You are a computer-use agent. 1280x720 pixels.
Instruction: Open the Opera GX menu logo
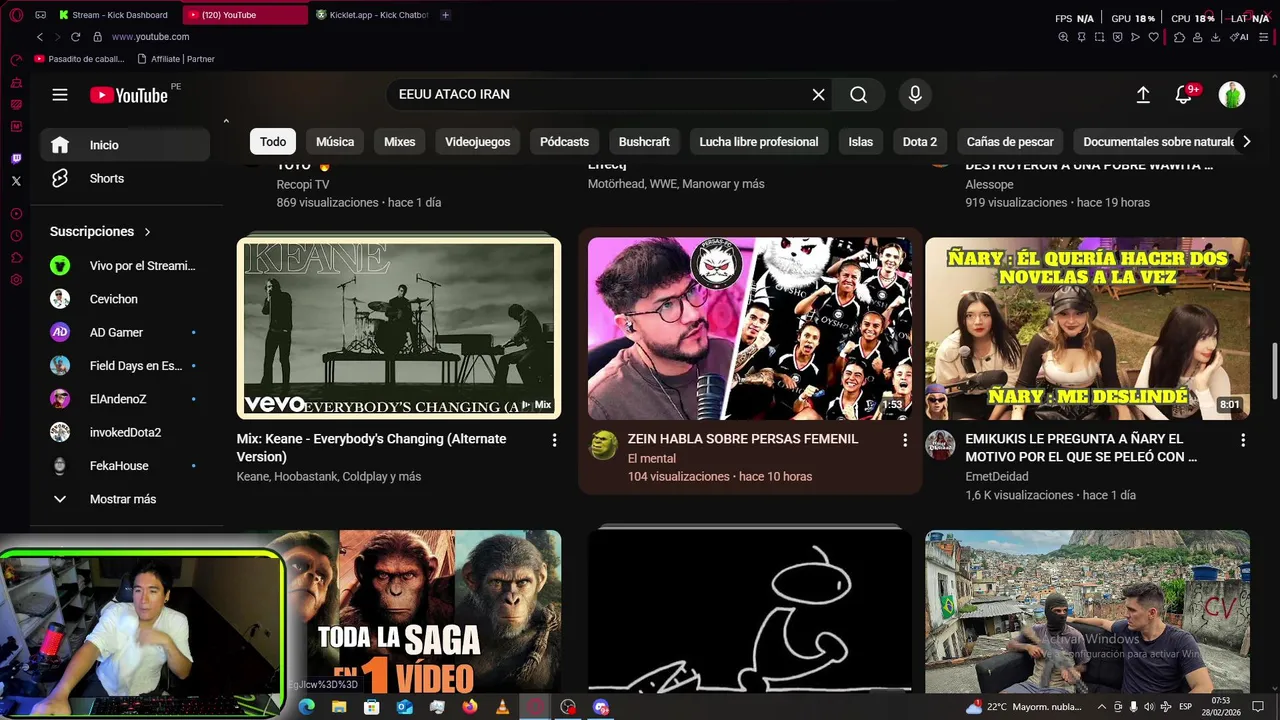[16, 15]
